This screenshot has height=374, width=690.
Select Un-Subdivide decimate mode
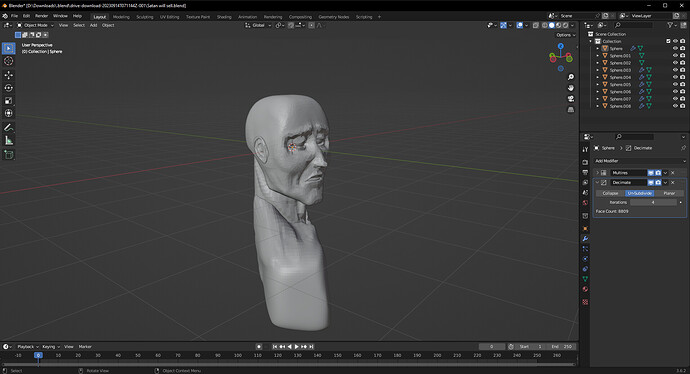point(640,193)
